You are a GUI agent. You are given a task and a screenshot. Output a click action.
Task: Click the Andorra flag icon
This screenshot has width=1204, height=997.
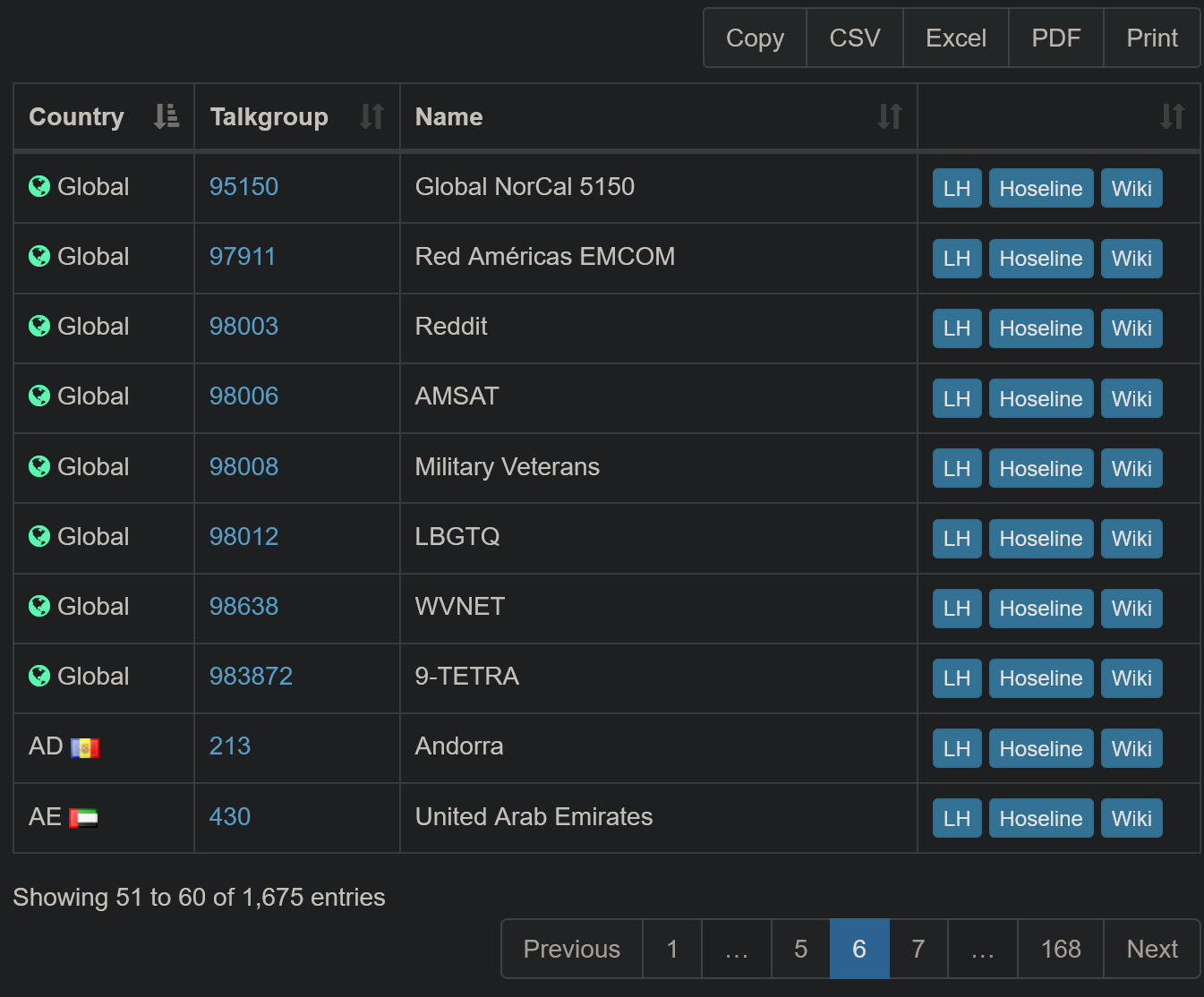click(85, 748)
